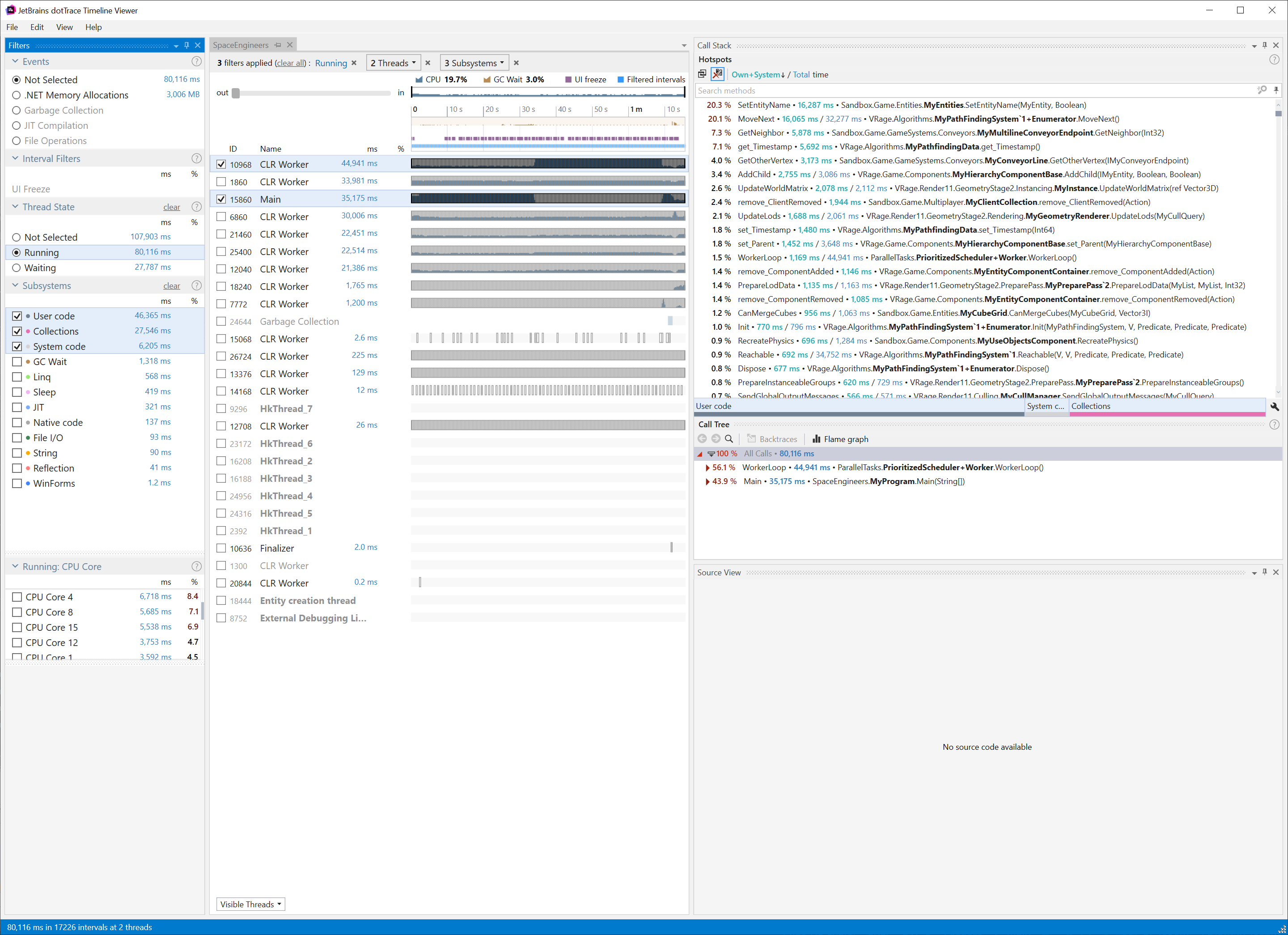Click the wrench settings icon beside subsystems bar
Screen dimensions: 1288x935
click(1275, 407)
